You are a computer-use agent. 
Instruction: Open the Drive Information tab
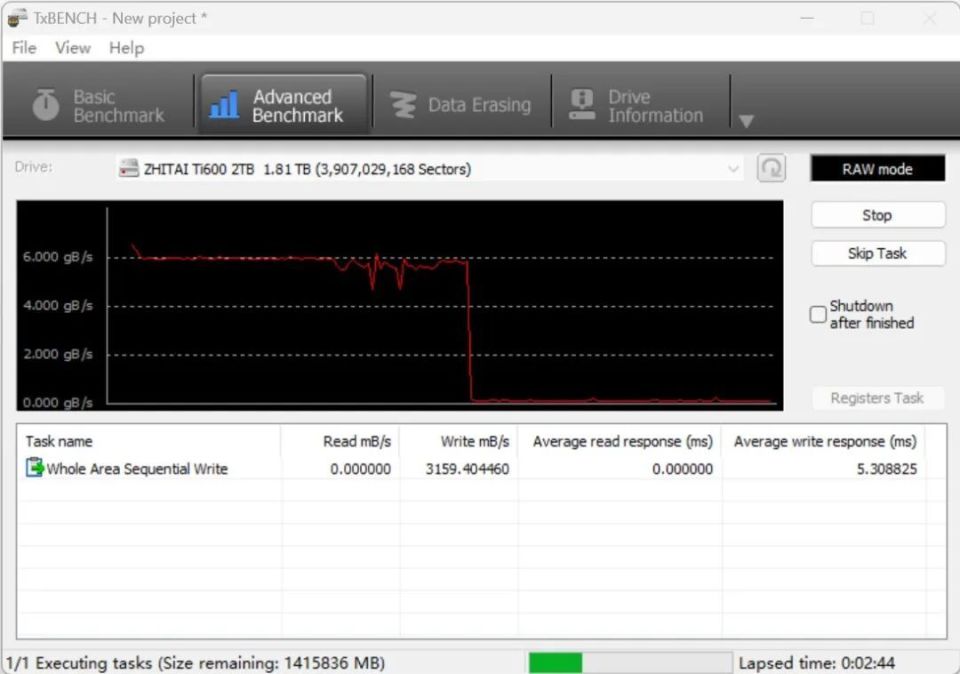click(x=640, y=105)
